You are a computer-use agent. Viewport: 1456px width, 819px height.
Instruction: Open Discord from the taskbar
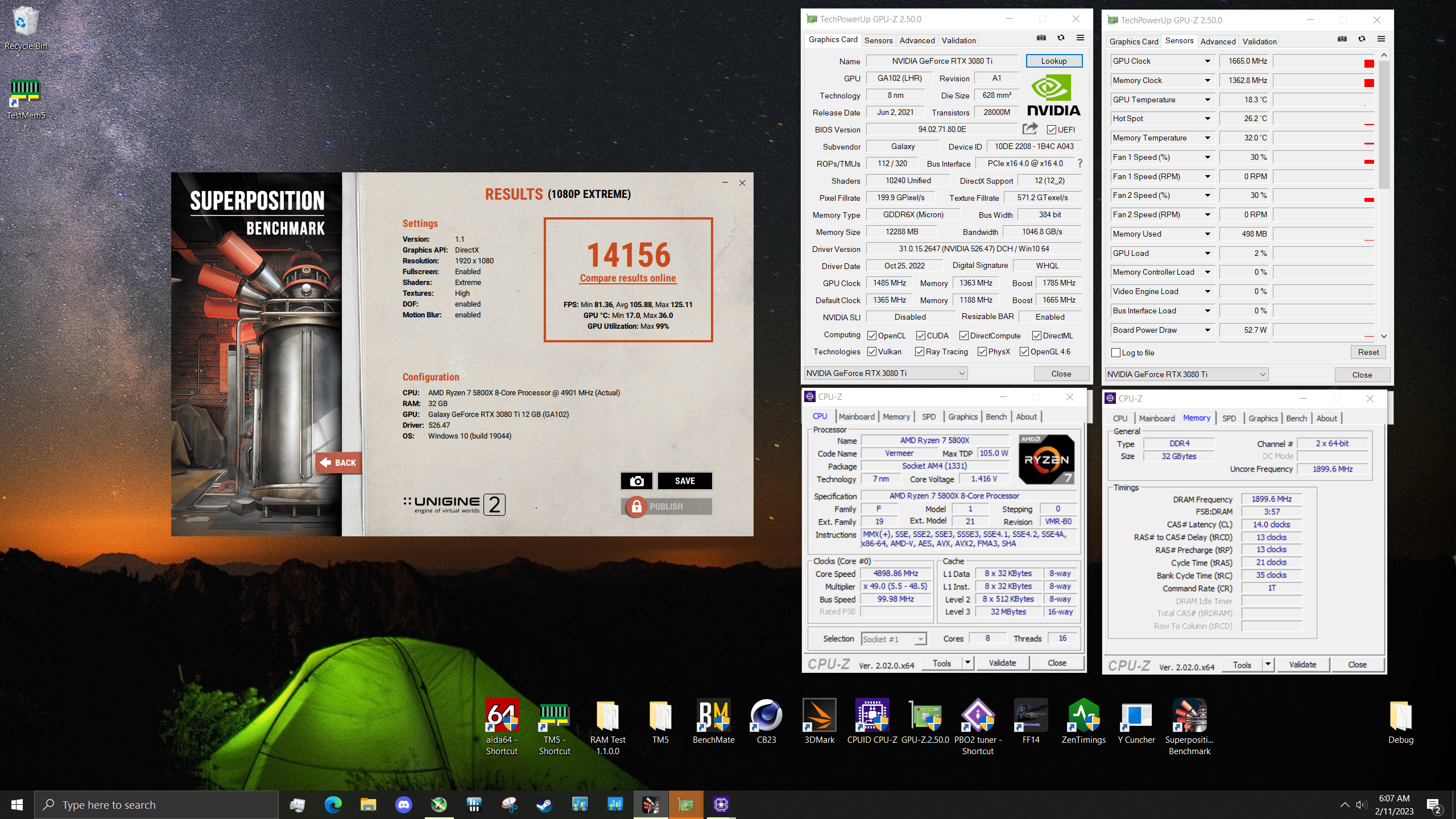pos(403,804)
